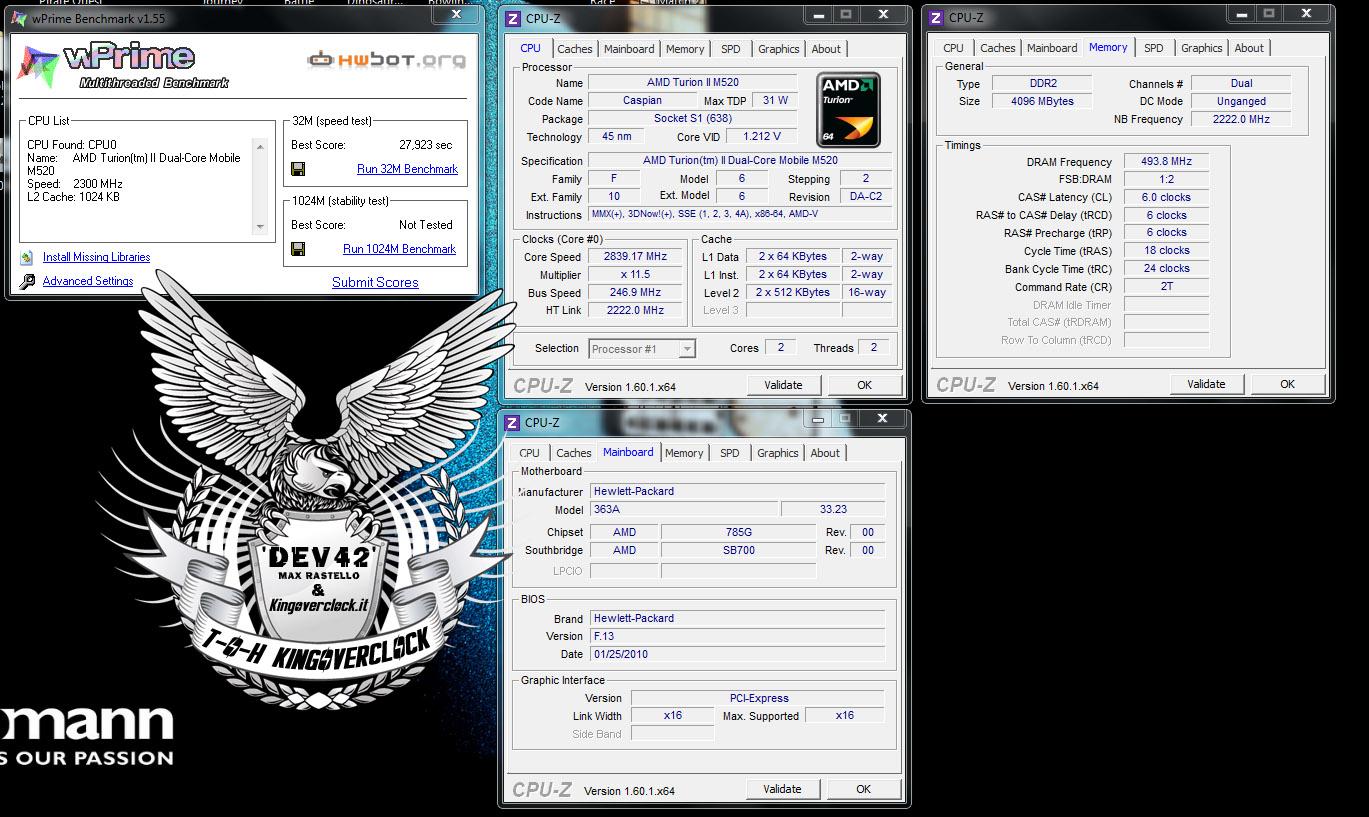The height and width of the screenshot is (817, 1369).
Task: Click the Core Speed 2839.17 MHz value
Action: point(635,256)
